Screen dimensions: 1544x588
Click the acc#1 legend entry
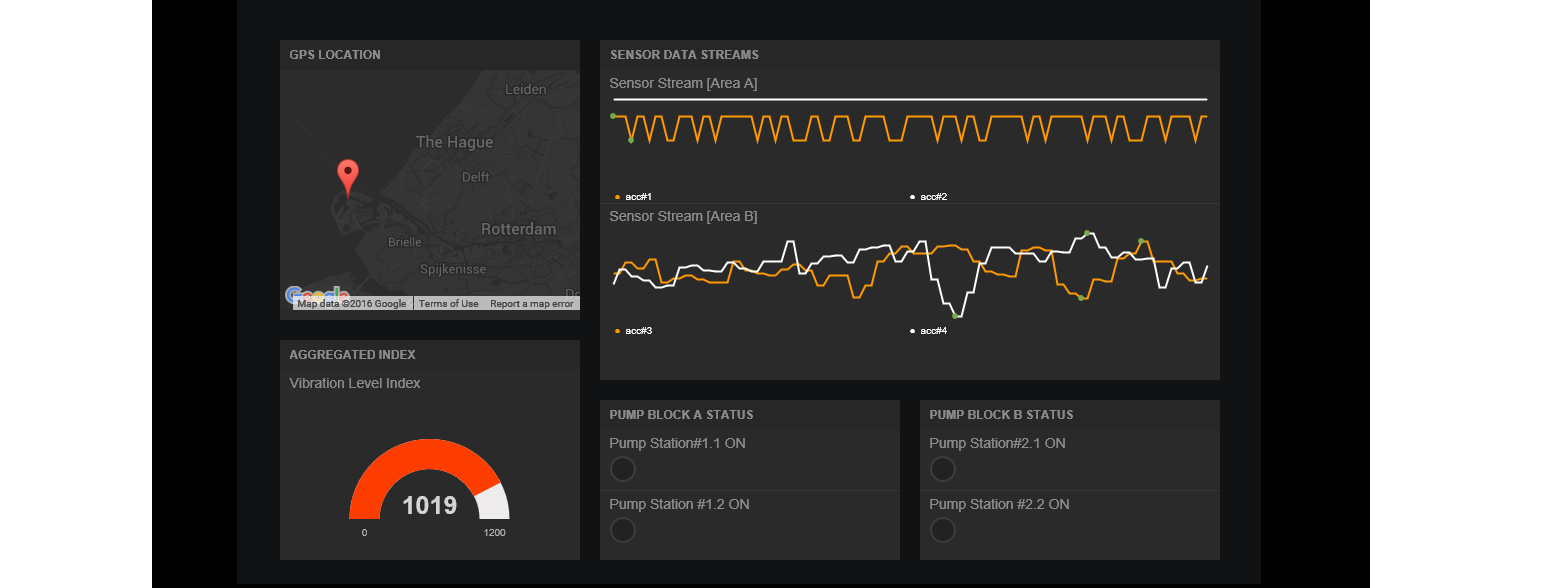633,197
